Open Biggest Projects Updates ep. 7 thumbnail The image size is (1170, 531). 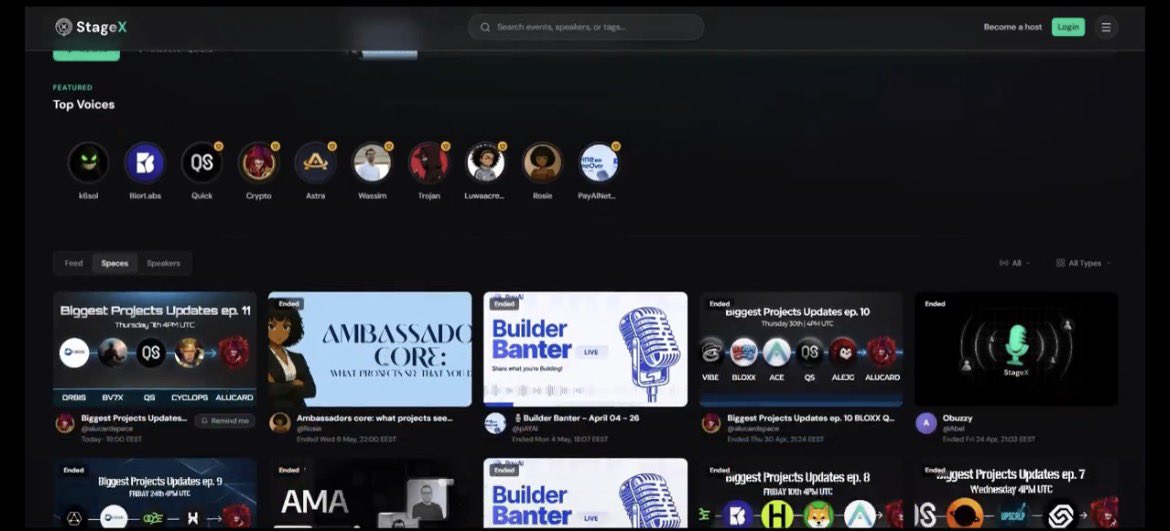click(x=1016, y=494)
